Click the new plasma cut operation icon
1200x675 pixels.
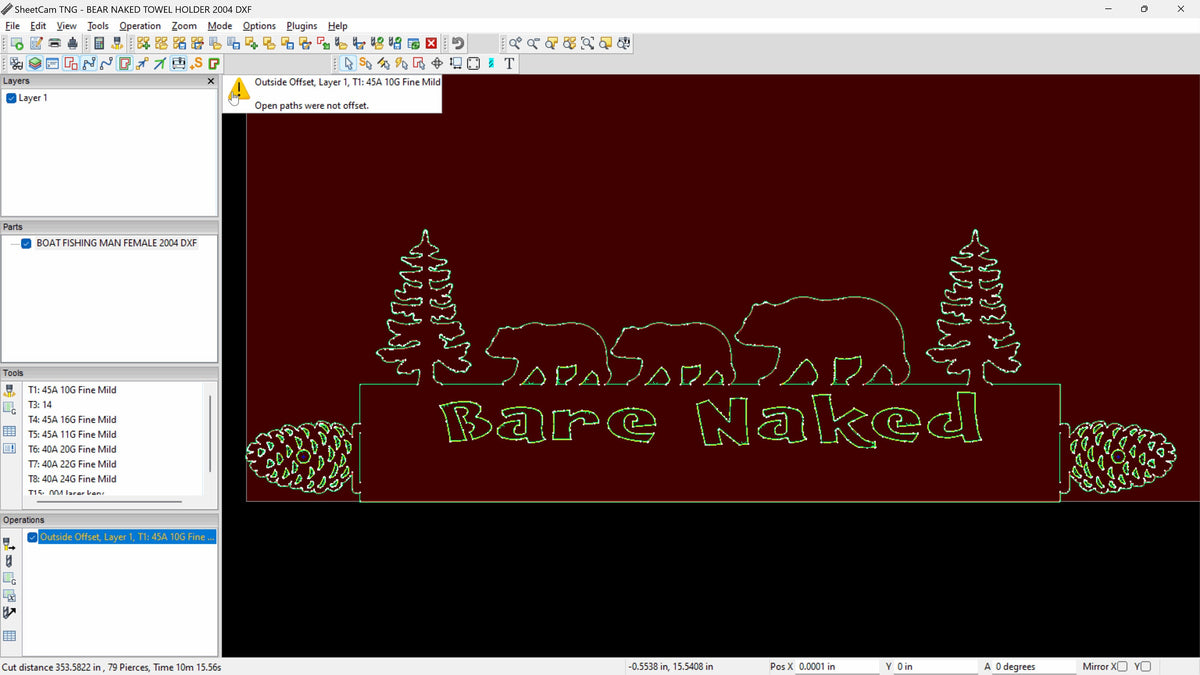pyautogui.click(x=10, y=544)
